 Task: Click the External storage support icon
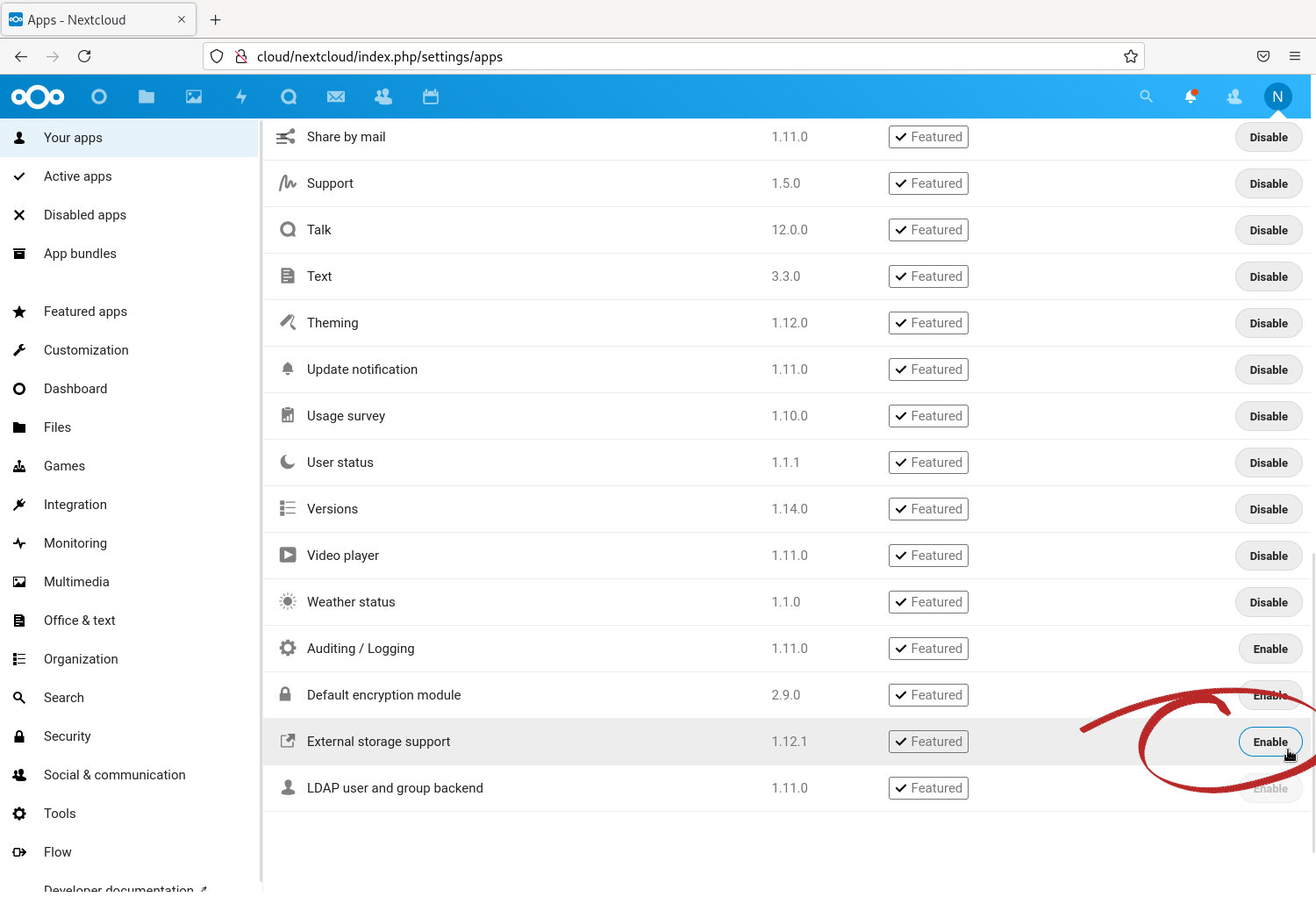[288, 742]
